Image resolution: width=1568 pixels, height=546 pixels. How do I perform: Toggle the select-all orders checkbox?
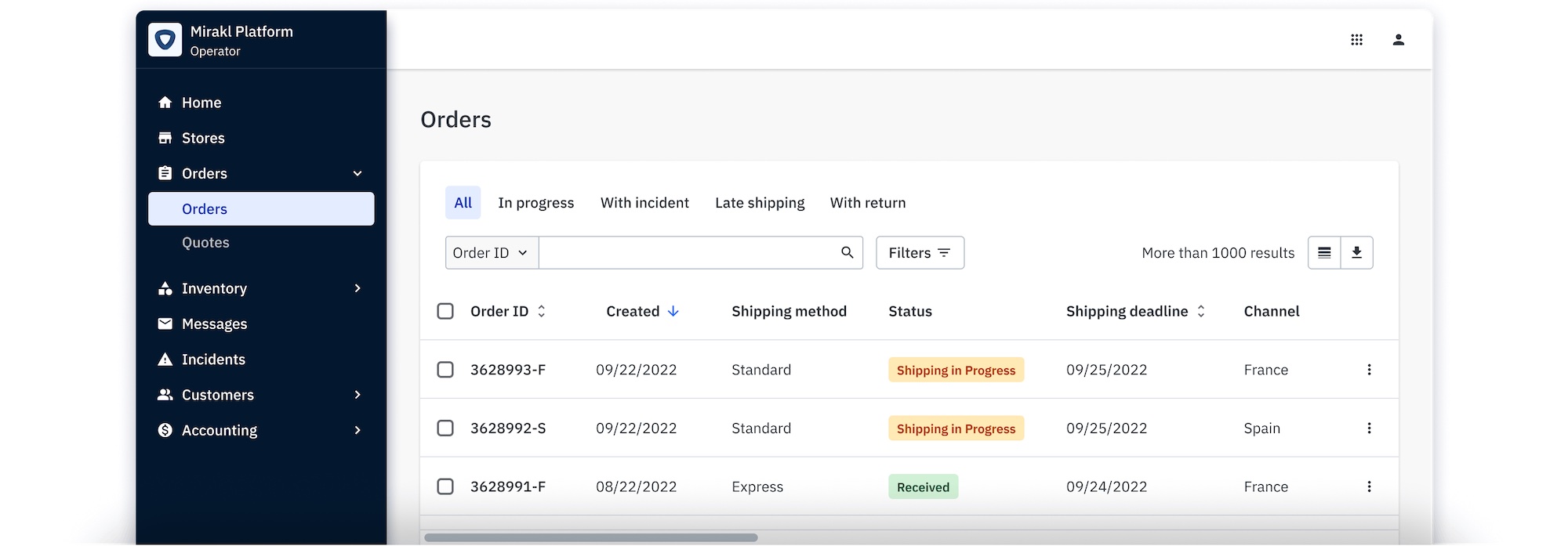tap(445, 311)
